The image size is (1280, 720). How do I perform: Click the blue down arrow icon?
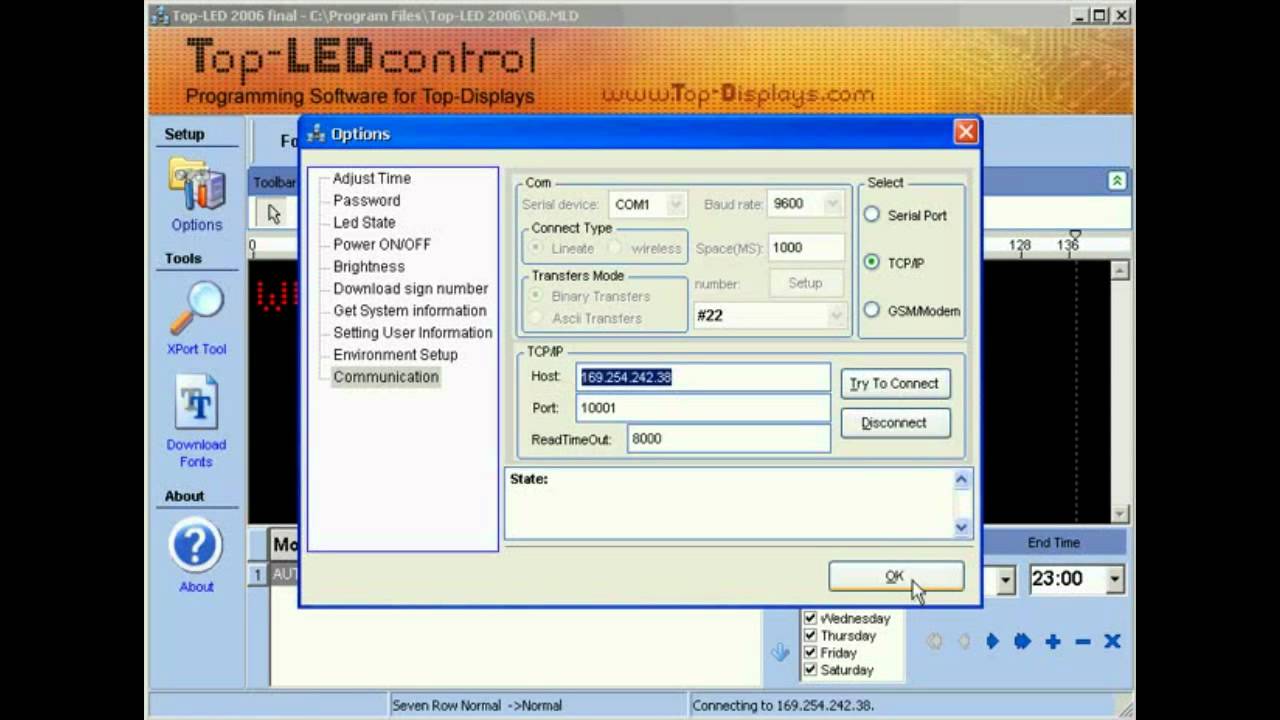[780, 652]
